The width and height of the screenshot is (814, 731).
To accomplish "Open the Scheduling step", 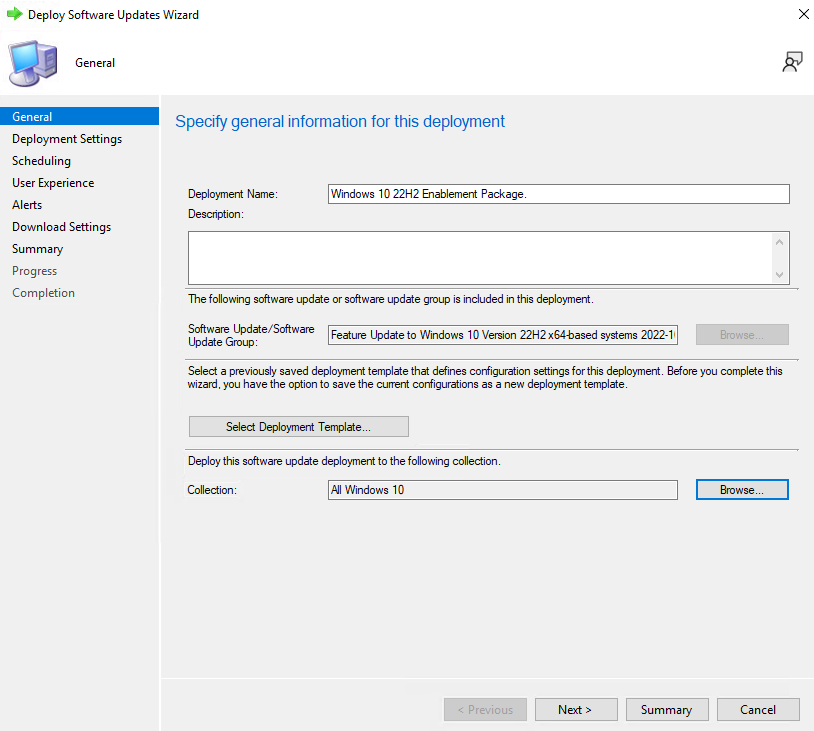I will (x=42, y=161).
